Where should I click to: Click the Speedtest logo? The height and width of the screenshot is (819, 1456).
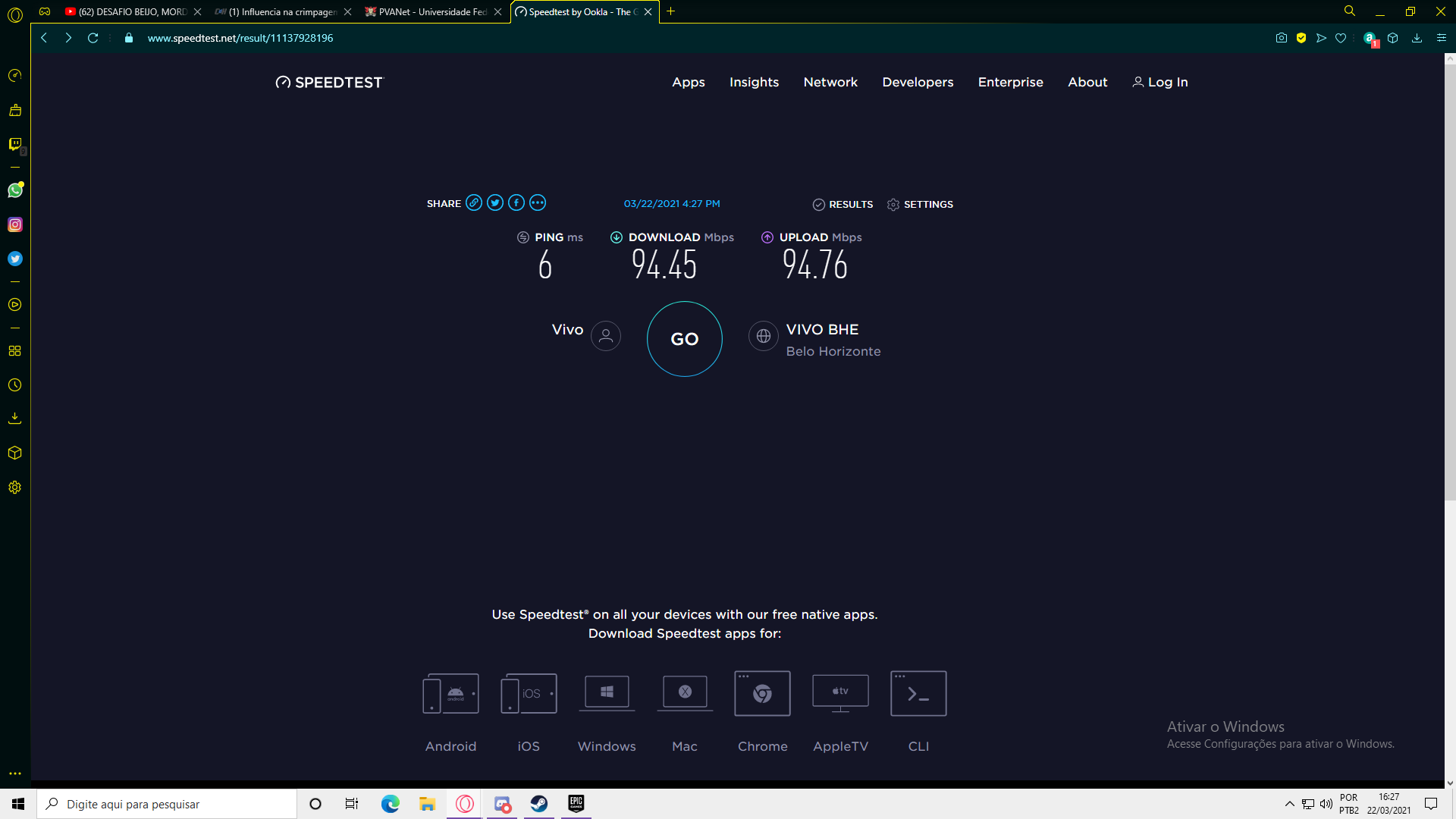click(330, 82)
